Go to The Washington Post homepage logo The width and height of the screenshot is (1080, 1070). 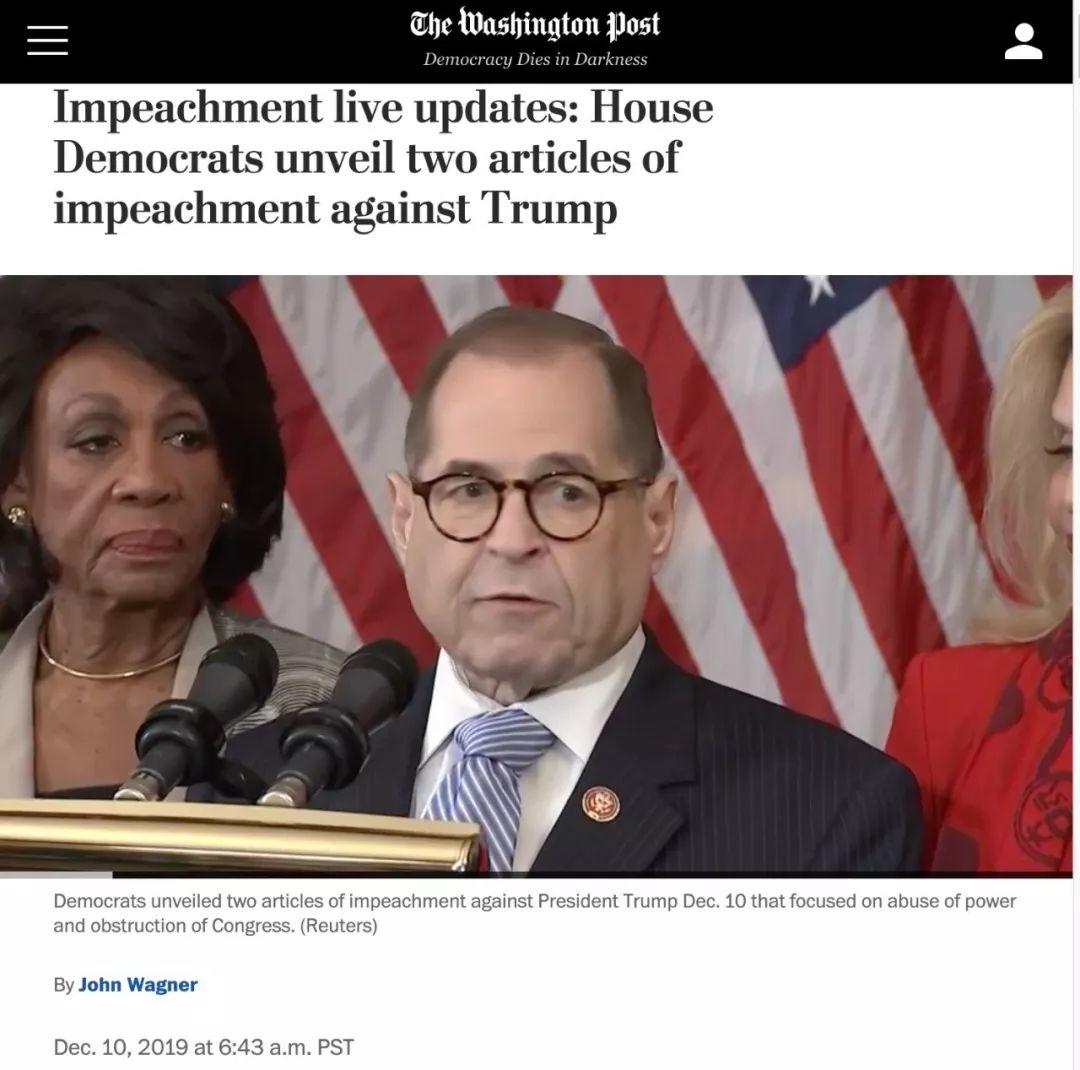(x=535, y=25)
